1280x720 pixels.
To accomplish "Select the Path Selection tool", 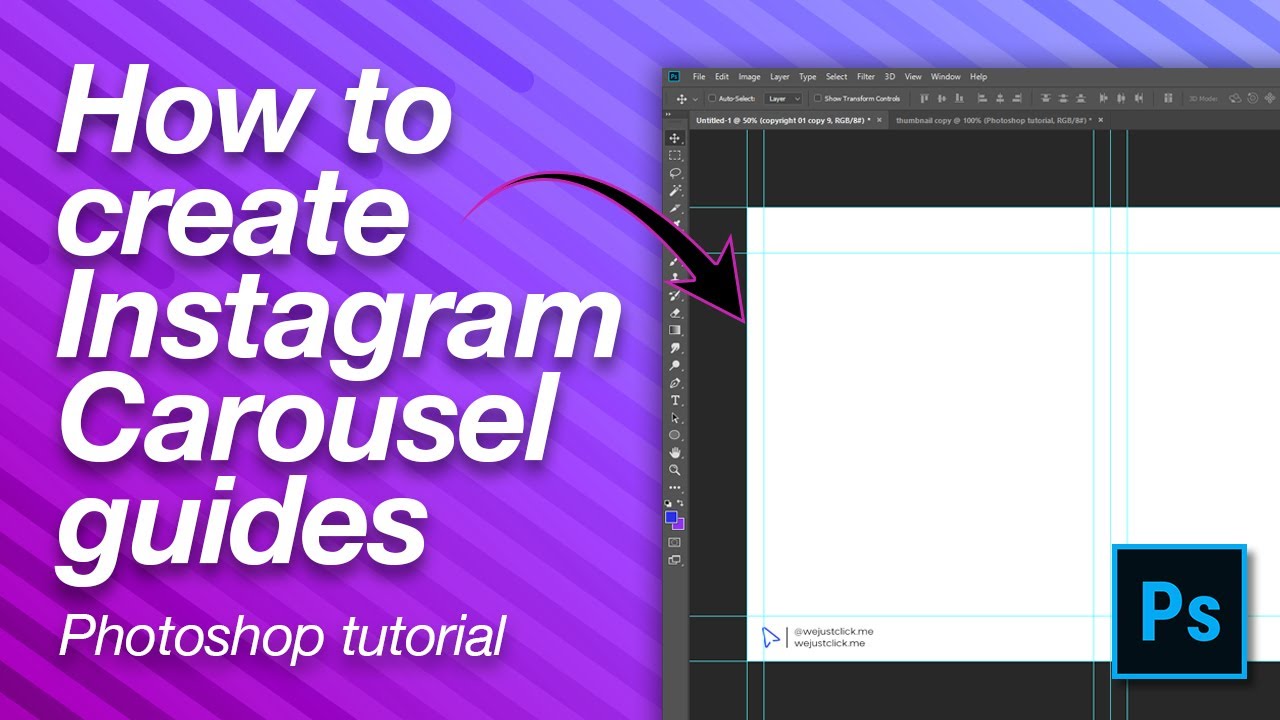I will pos(675,418).
